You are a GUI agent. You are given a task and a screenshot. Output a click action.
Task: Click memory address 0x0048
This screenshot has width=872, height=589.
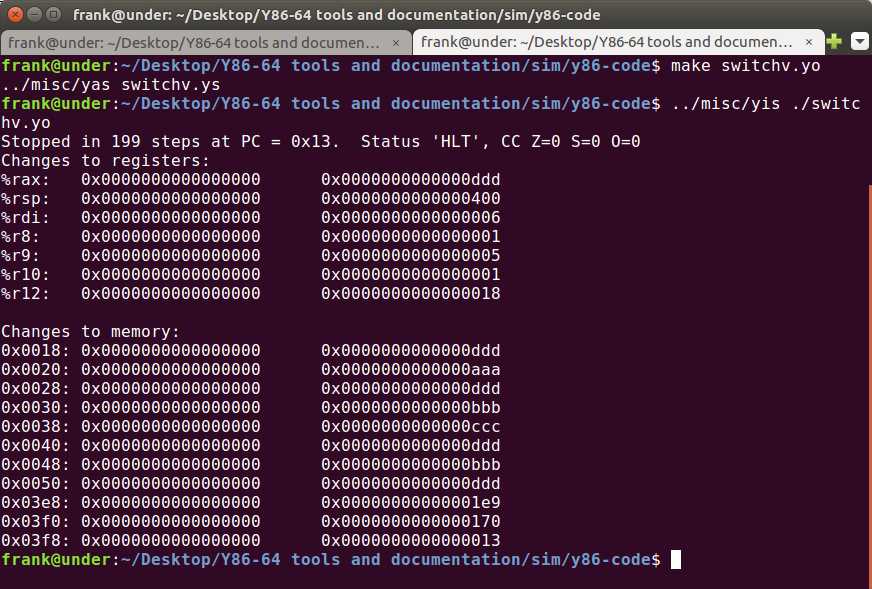point(36,464)
